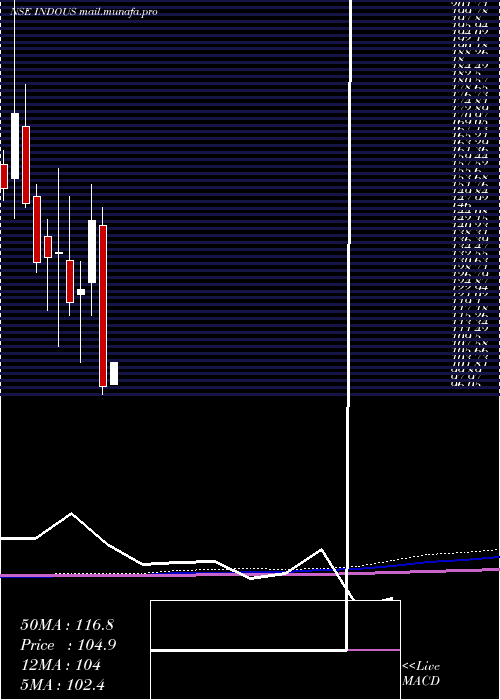Click the white MACD histogram box outline
Image resolution: width=500 pixels, height=700 pixels.
[x=275, y=650]
